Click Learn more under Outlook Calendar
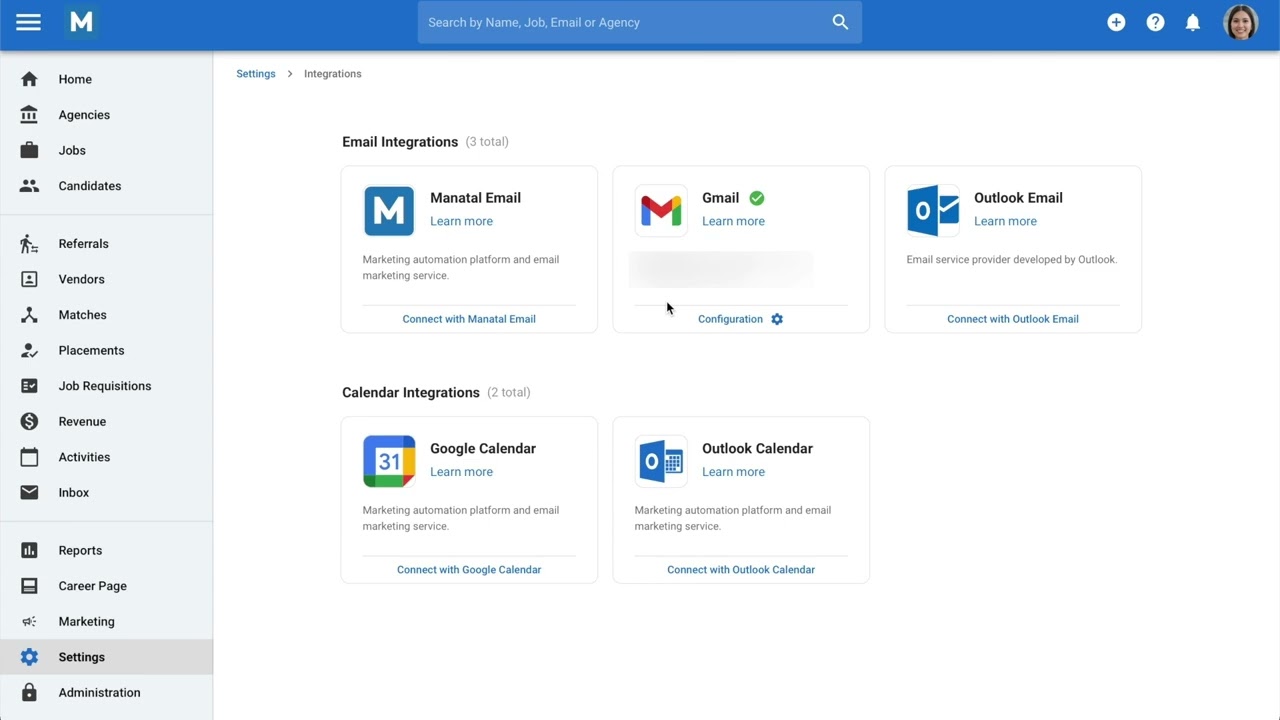Image resolution: width=1280 pixels, height=720 pixels. tap(733, 472)
